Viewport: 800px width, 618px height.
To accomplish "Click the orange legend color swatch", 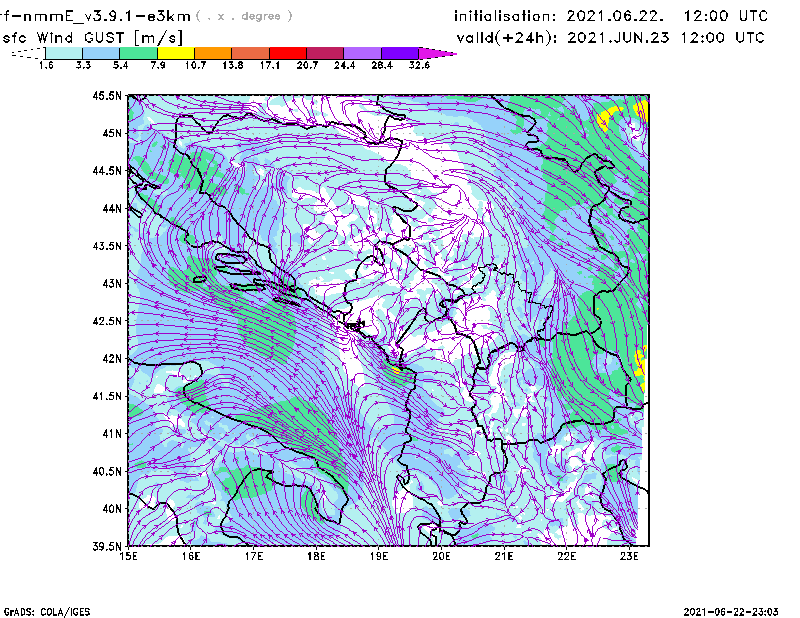I will [x=213, y=53].
